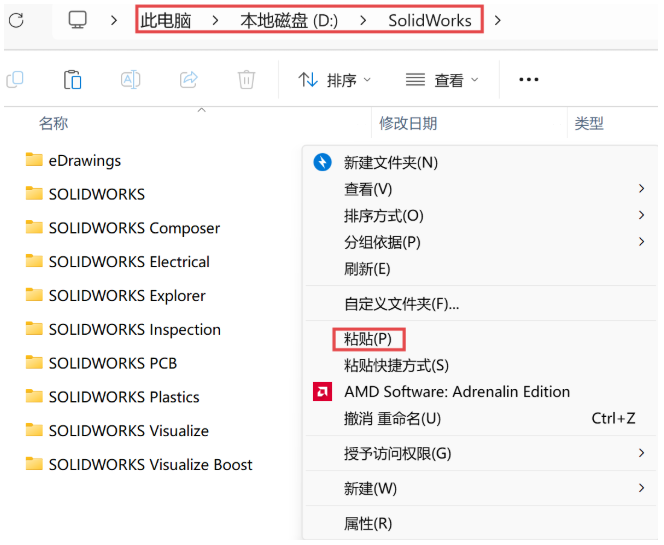Sort by the 修改日期 column header
This screenshot has height=545, width=664.
pos(408,124)
